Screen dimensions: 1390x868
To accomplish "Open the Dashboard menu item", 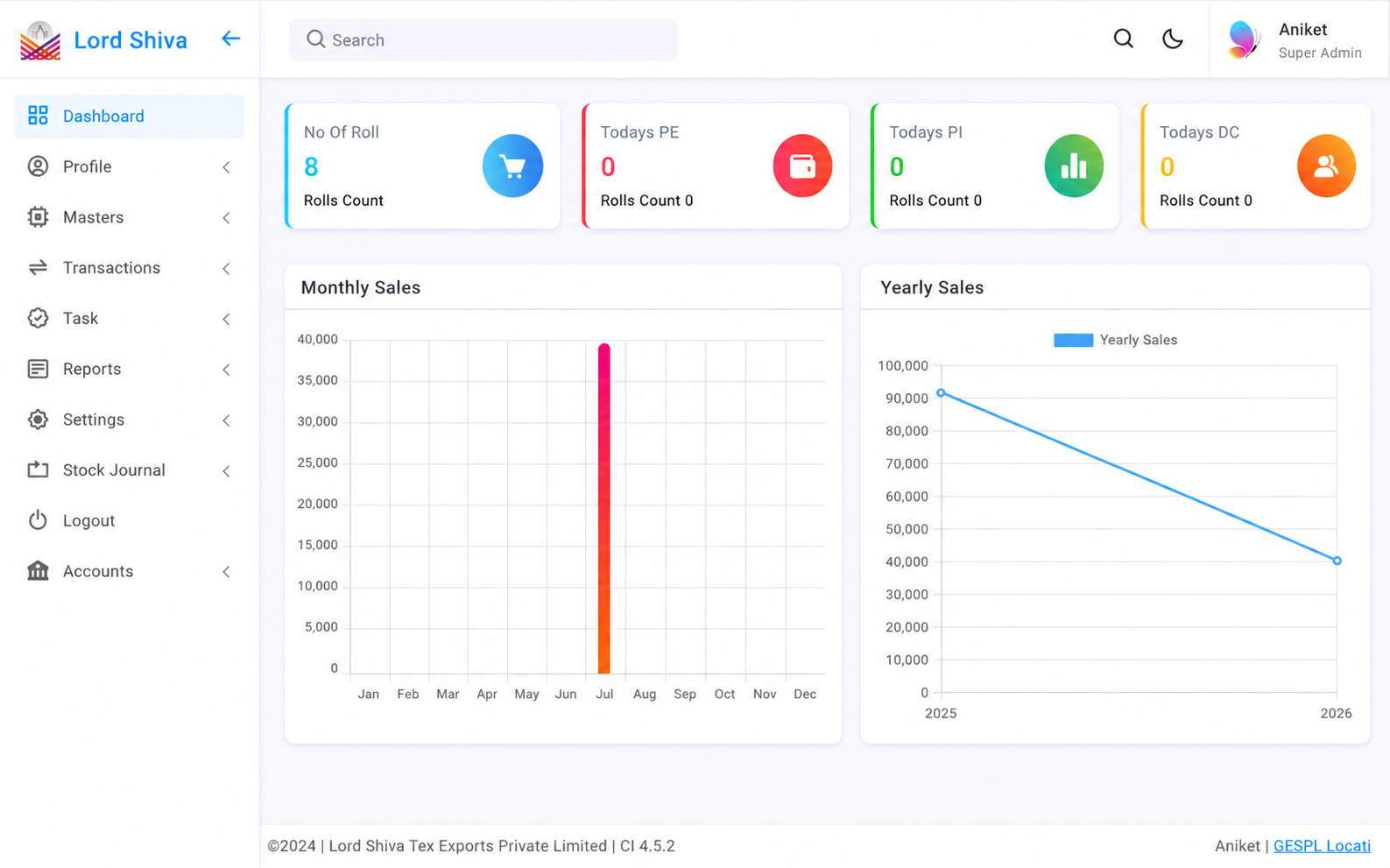I will 129,116.
